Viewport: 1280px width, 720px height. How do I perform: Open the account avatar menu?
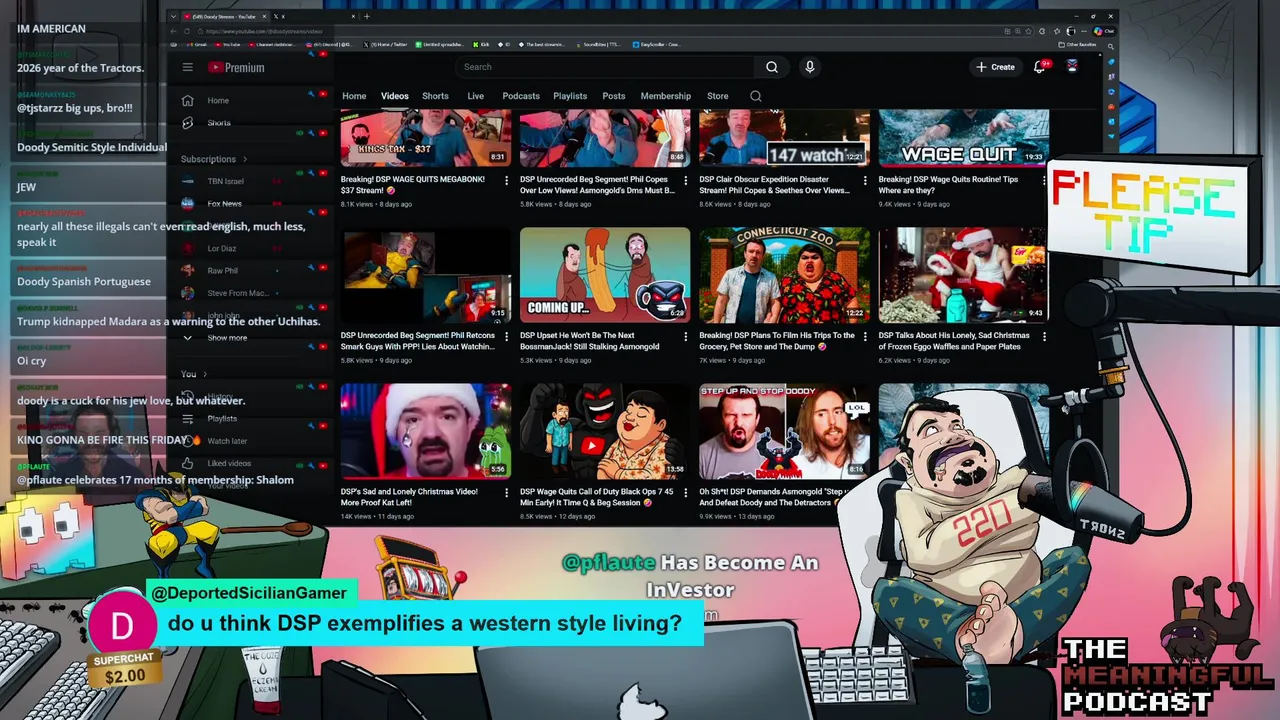point(1072,66)
